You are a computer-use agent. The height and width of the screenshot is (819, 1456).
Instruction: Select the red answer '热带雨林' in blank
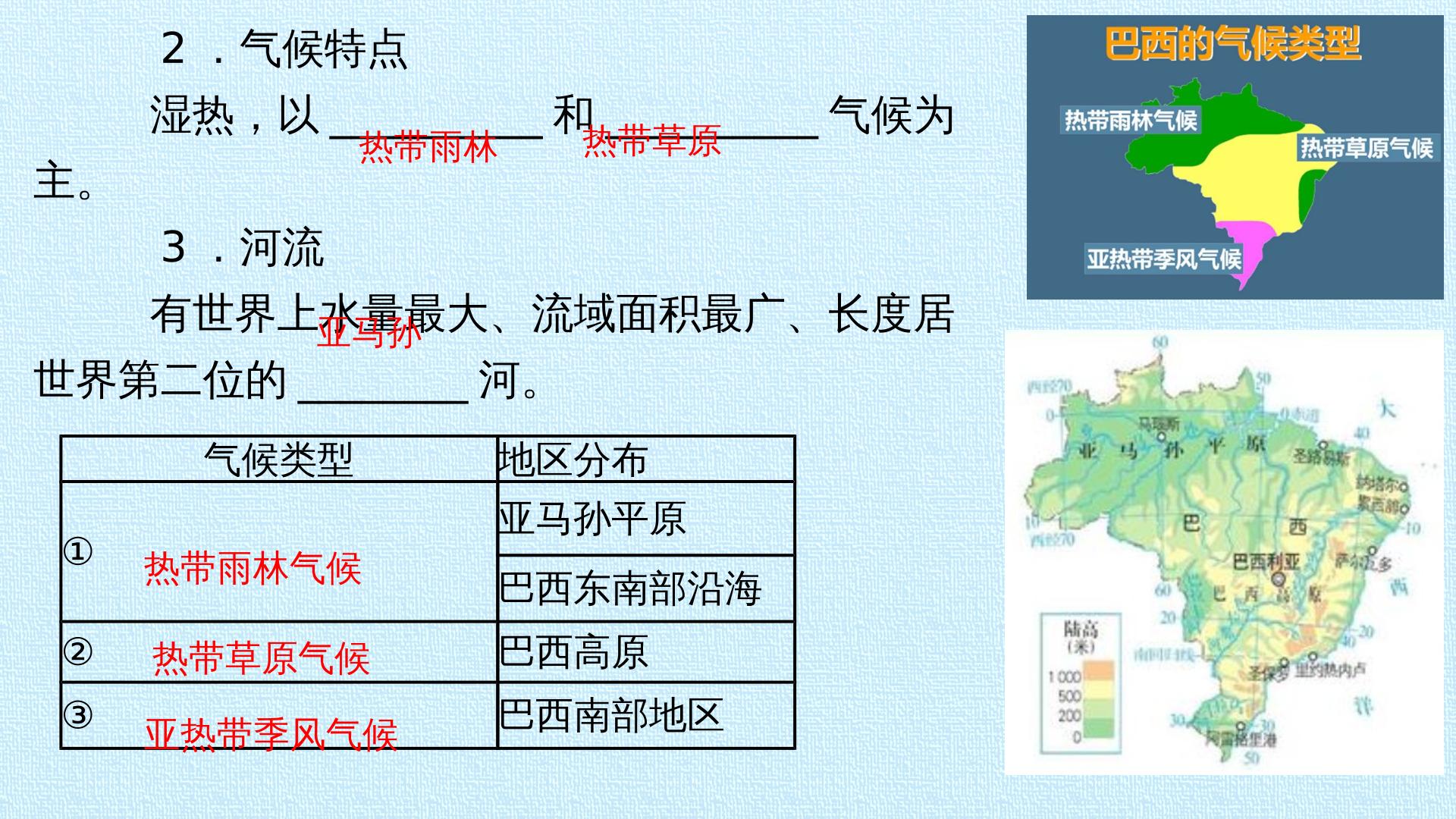[428, 147]
